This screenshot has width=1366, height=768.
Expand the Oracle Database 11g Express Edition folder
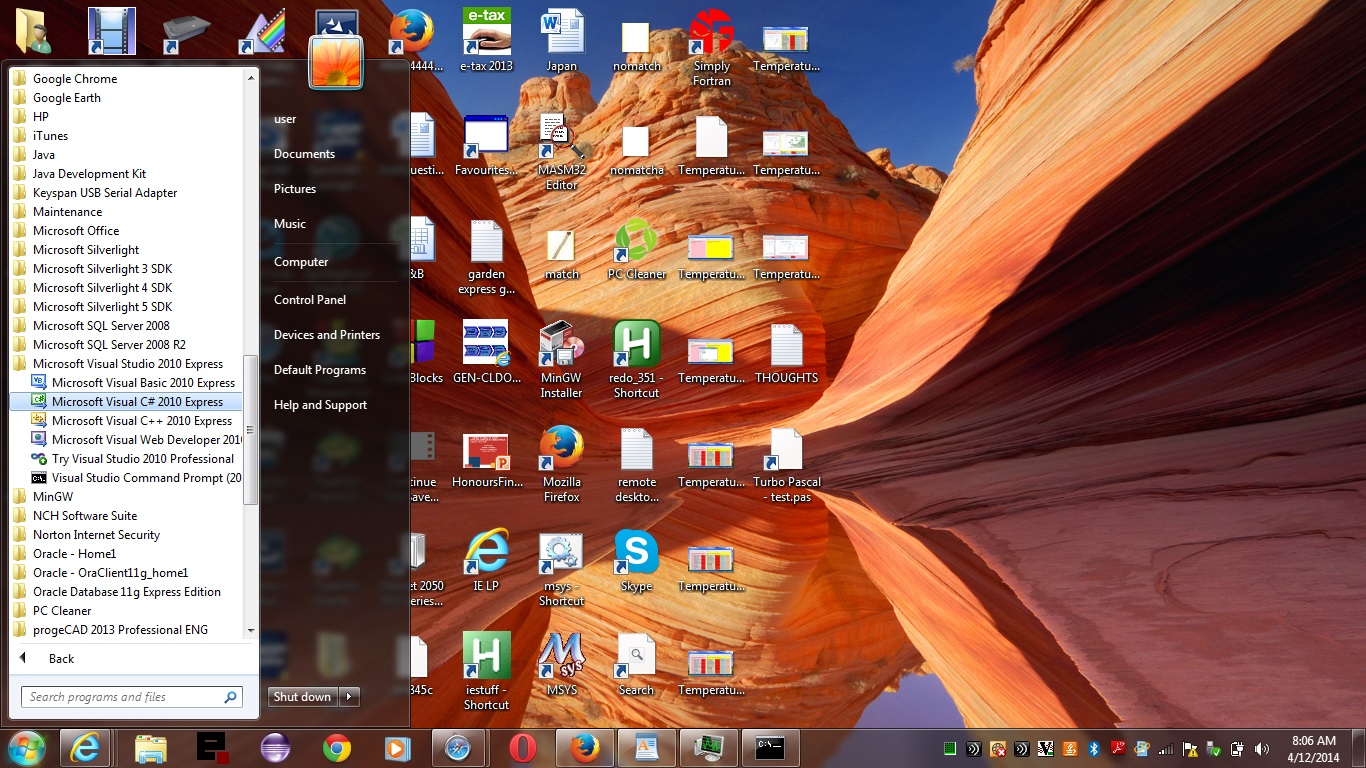pos(126,592)
